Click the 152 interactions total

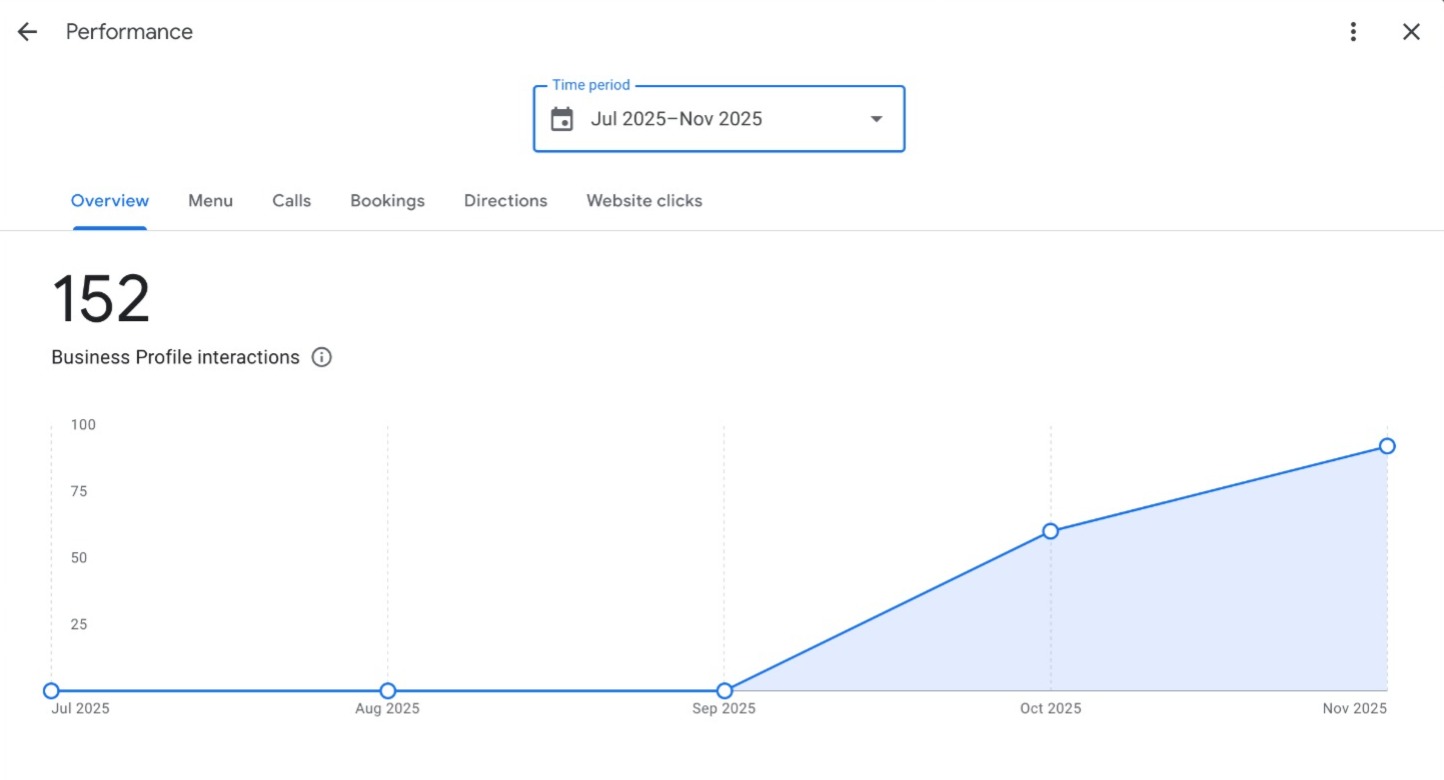coord(100,299)
